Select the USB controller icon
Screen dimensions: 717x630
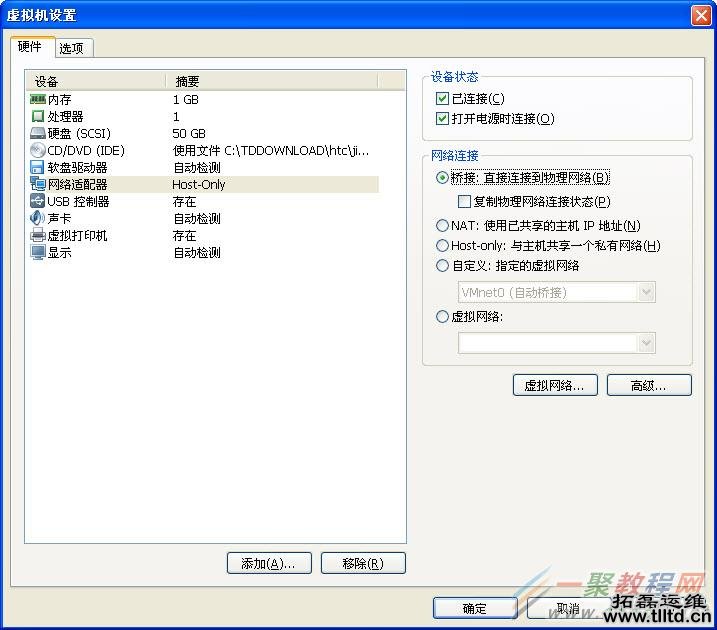pos(37,201)
